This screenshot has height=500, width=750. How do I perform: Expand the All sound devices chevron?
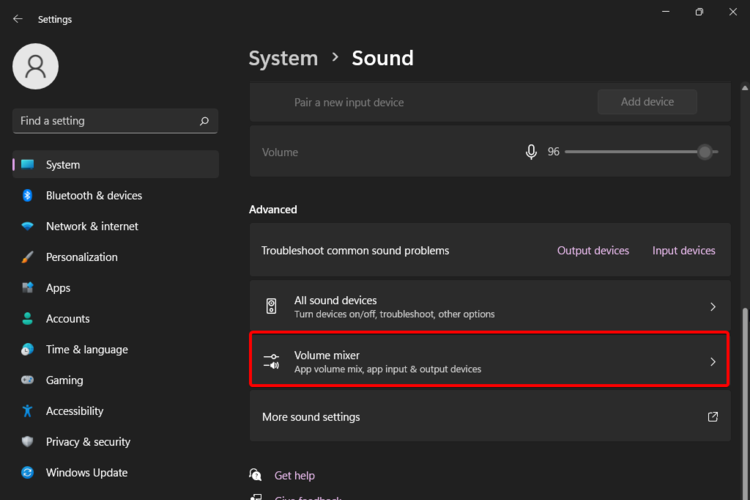pos(713,307)
